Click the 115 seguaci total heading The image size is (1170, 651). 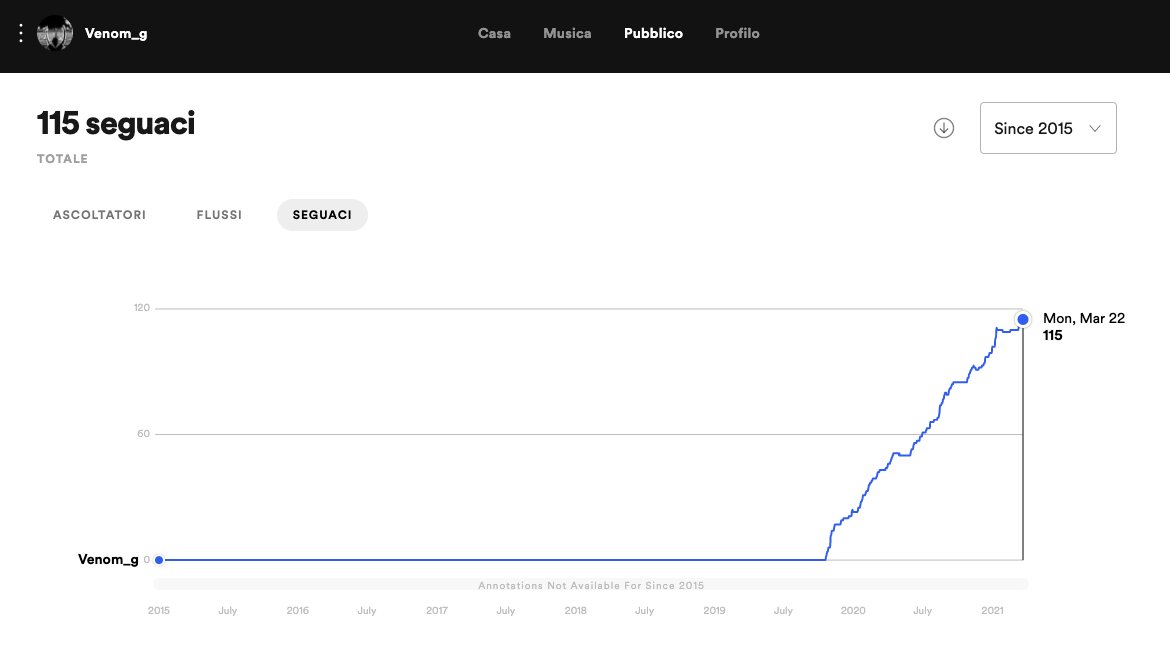[x=116, y=123]
